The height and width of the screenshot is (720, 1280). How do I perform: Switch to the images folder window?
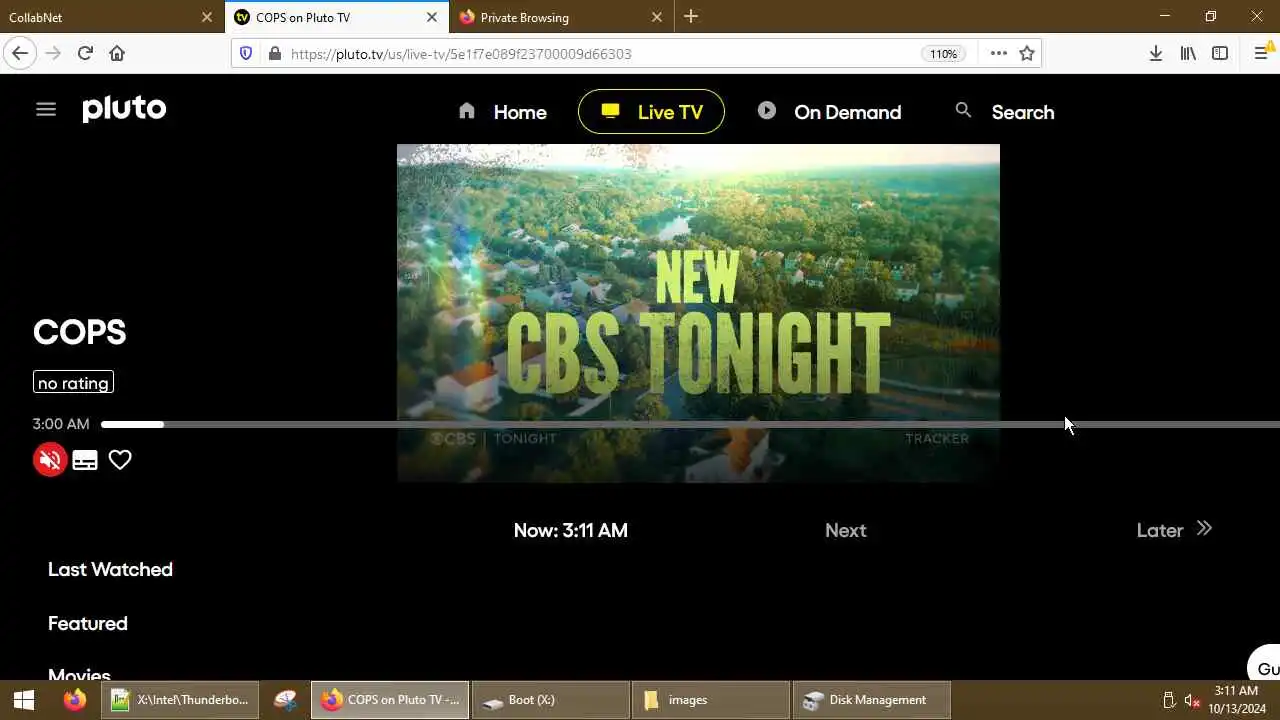[x=711, y=700]
